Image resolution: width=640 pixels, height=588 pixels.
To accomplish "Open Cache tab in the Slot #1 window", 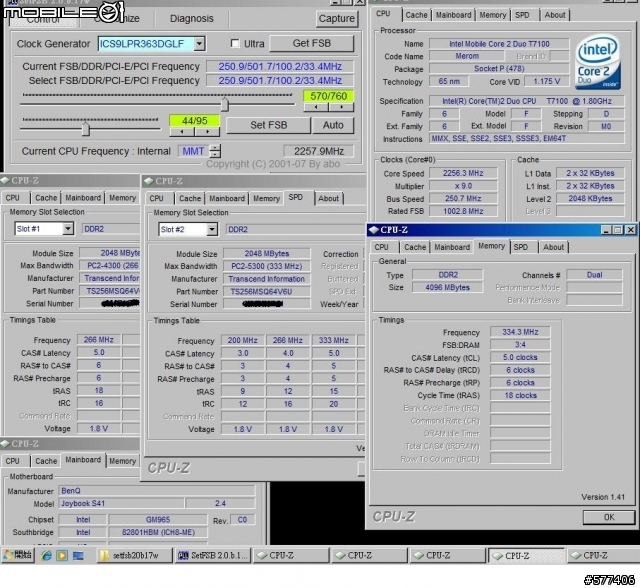I will pyautogui.click(x=46, y=198).
